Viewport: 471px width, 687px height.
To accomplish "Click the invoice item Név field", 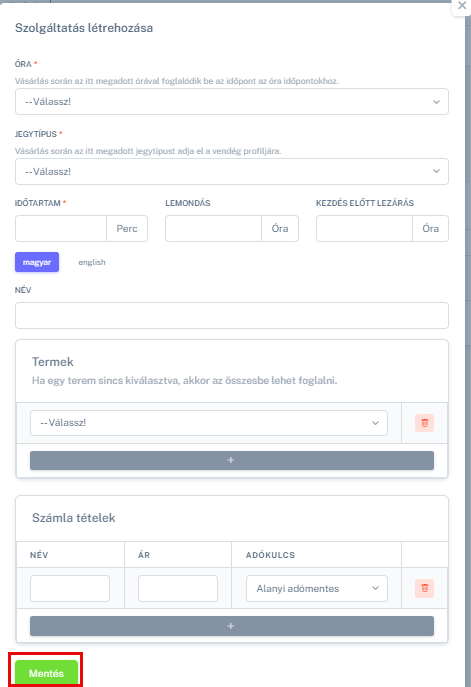I will click(x=70, y=588).
